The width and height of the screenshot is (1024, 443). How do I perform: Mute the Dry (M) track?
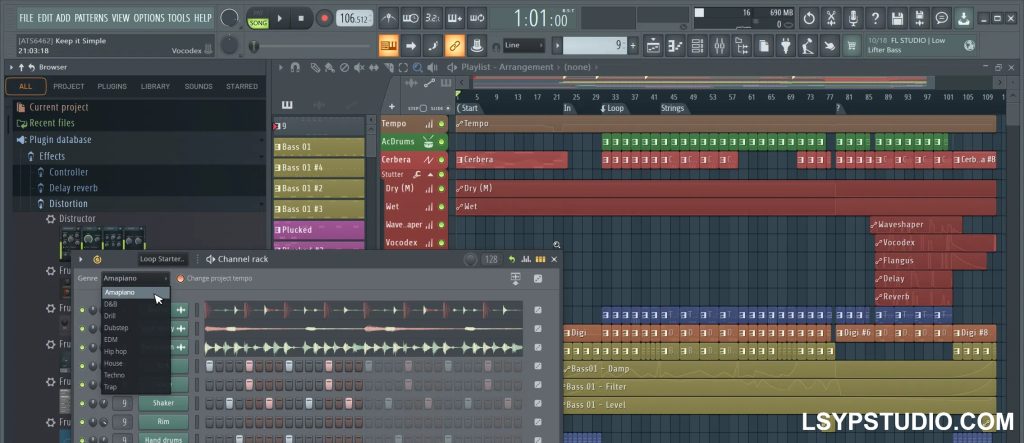441,189
